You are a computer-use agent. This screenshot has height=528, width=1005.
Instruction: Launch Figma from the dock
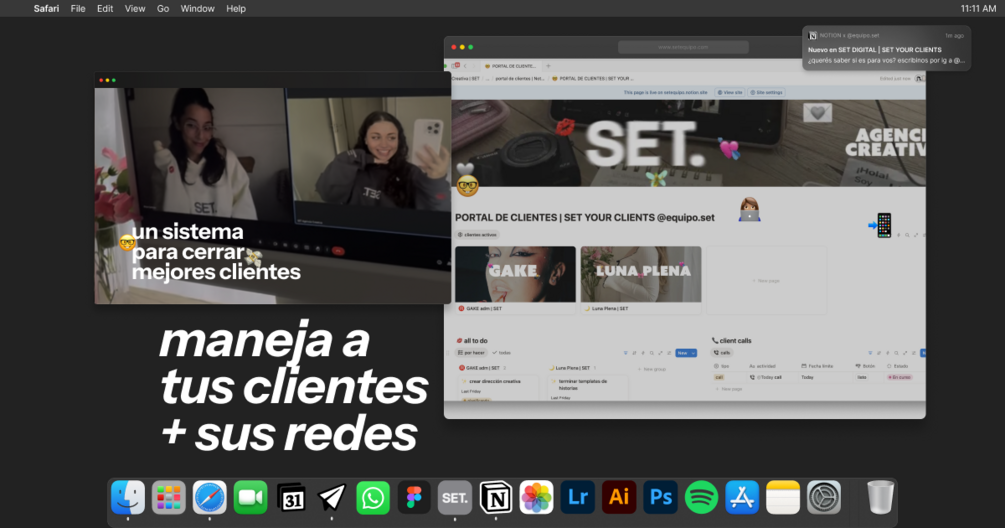click(413, 497)
